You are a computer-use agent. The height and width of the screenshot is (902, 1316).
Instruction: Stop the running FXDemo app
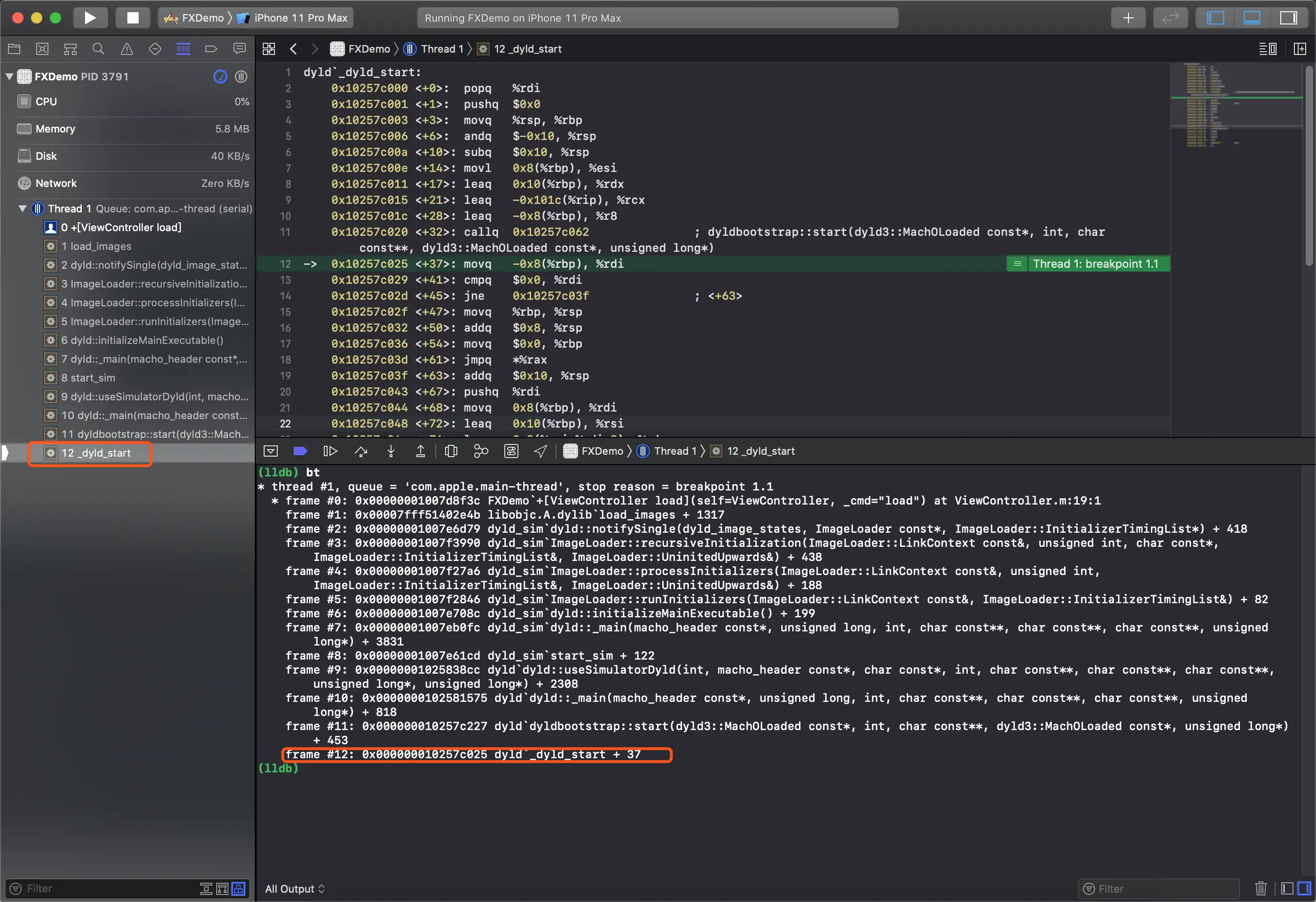[x=133, y=17]
